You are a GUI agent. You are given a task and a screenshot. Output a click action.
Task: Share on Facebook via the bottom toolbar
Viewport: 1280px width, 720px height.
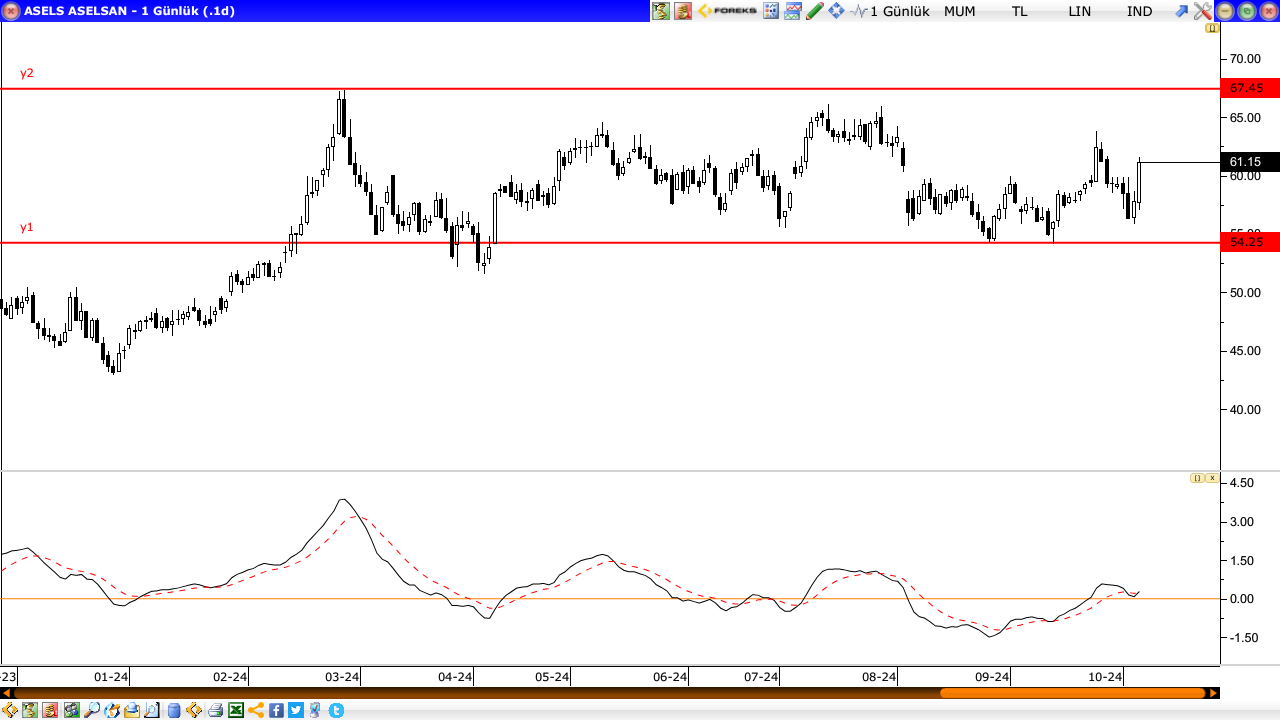276,710
